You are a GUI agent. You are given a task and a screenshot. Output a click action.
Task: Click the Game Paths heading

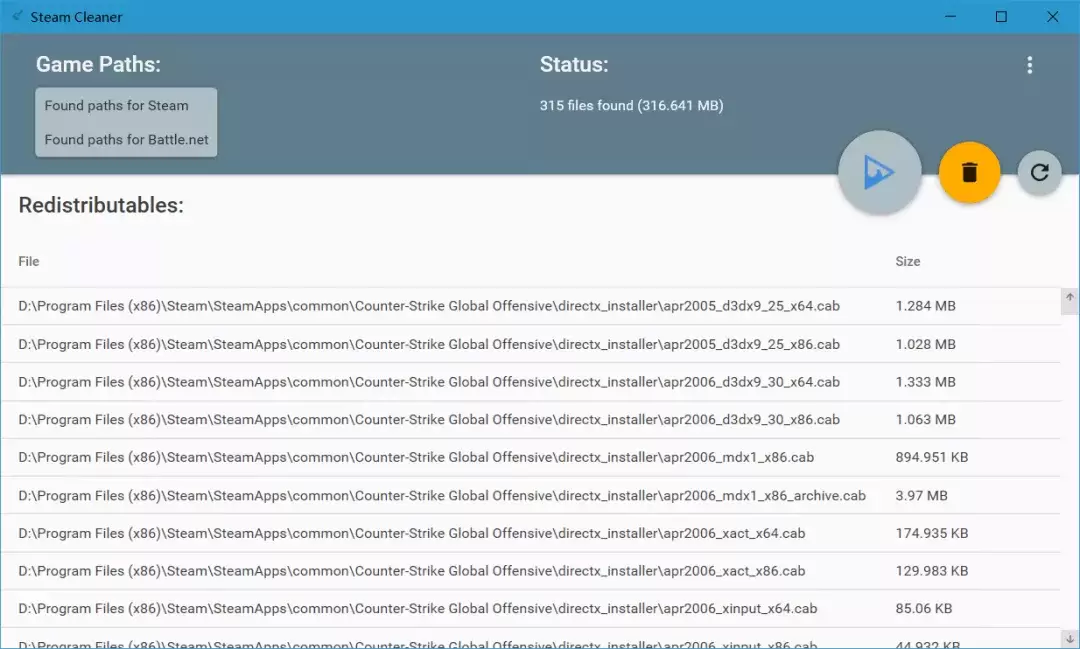[98, 64]
